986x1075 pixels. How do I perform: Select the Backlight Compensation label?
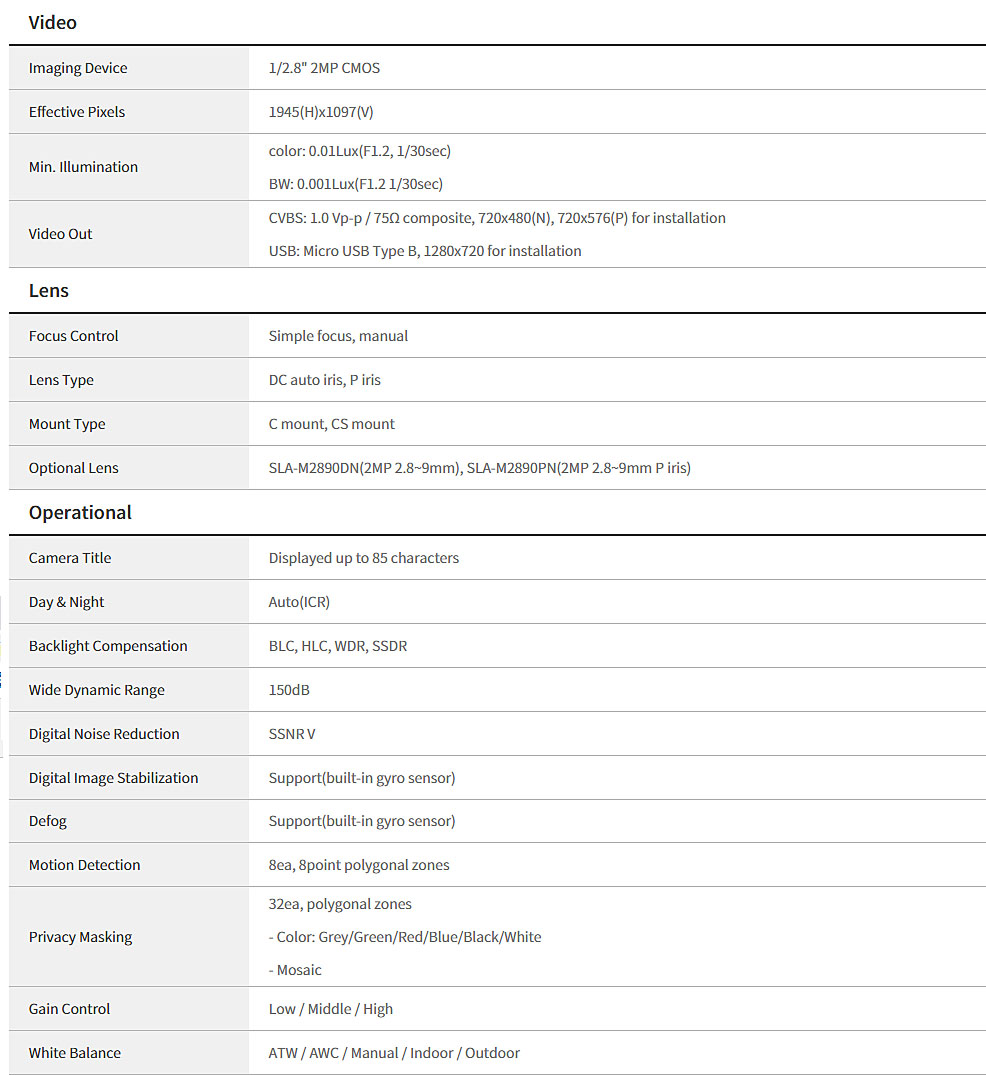click(108, 646)
